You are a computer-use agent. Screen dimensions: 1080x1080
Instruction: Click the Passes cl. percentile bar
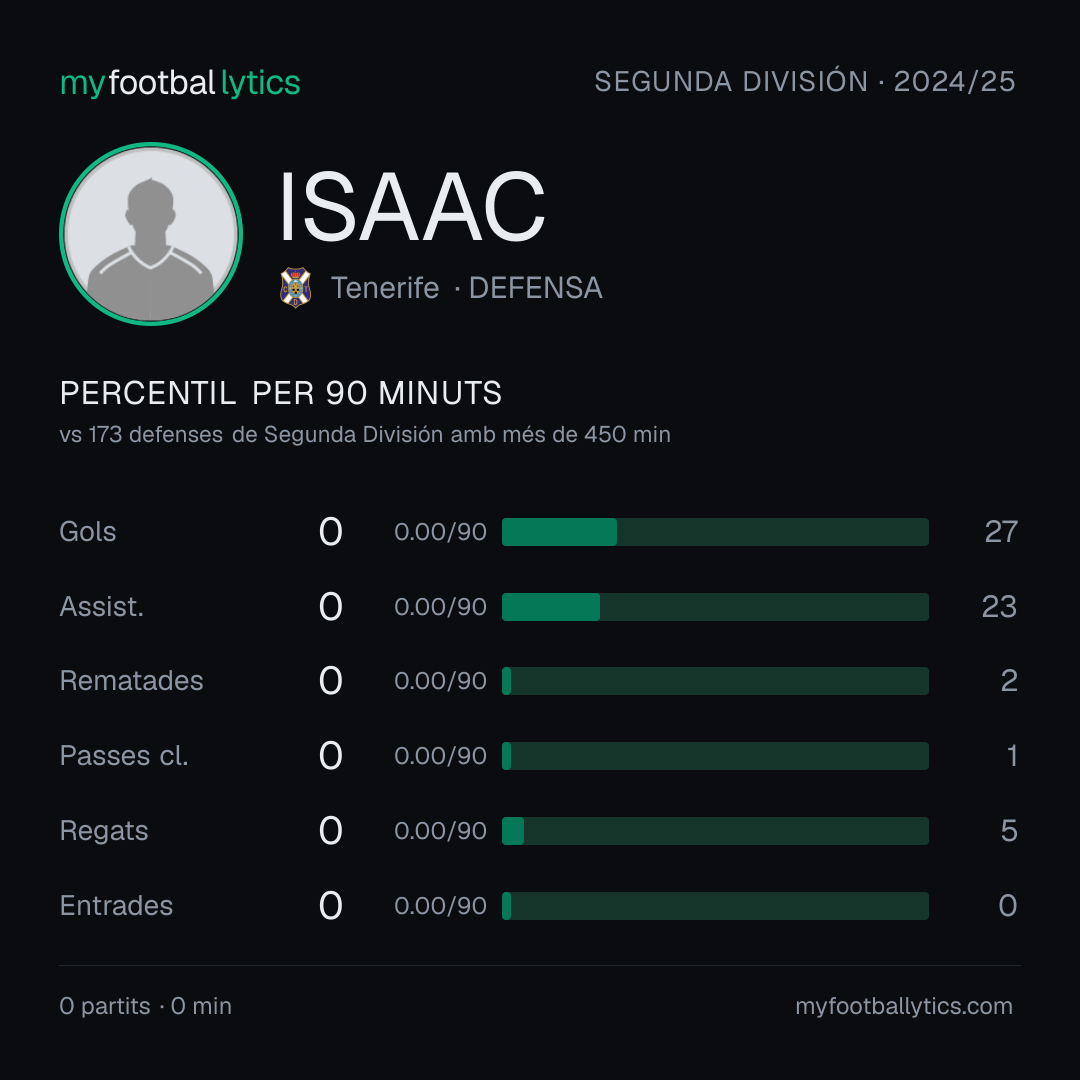click(715, 756)
